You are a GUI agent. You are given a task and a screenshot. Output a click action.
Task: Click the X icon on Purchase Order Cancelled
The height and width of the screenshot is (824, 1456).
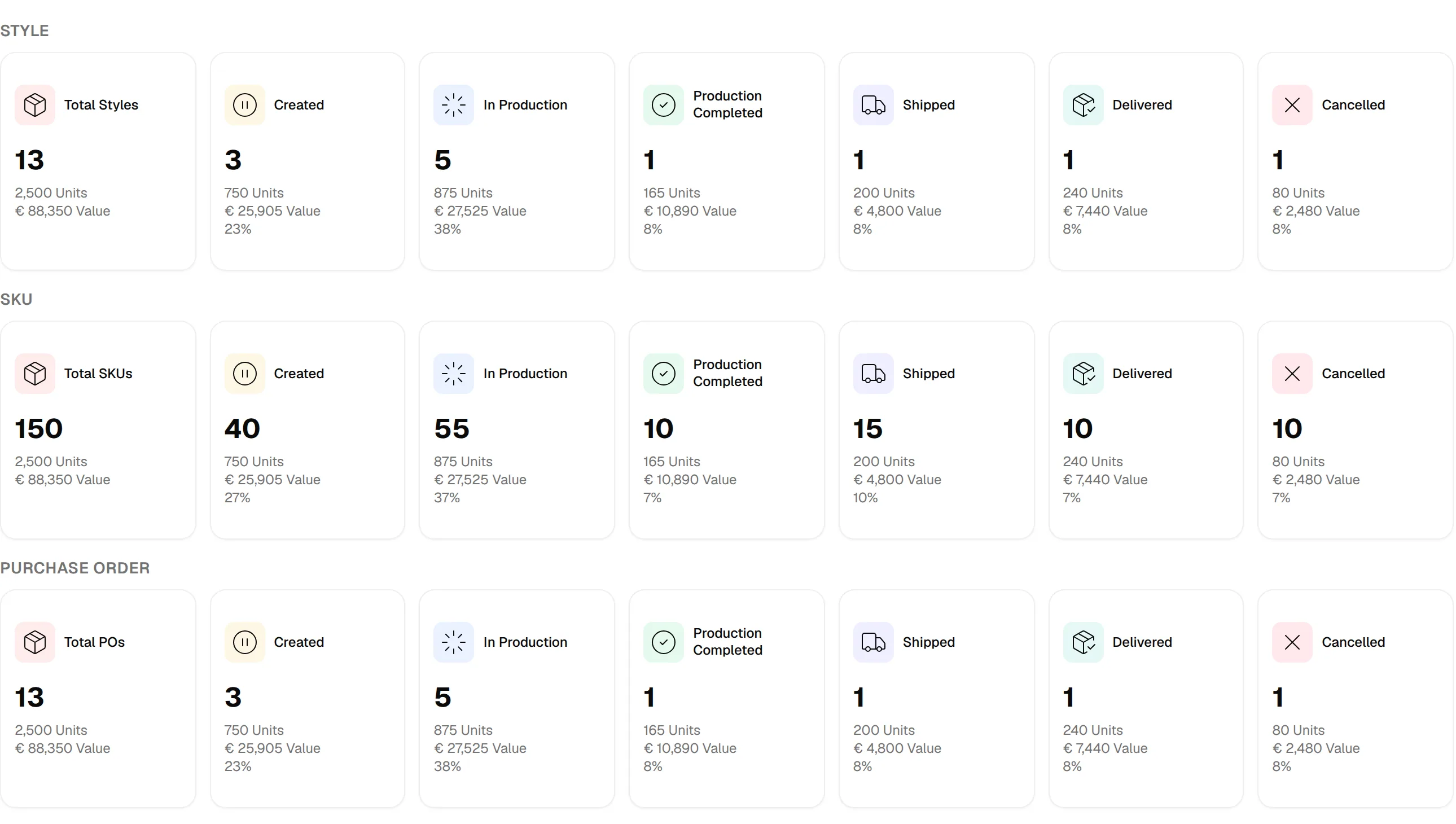[x=1292, y=642]
